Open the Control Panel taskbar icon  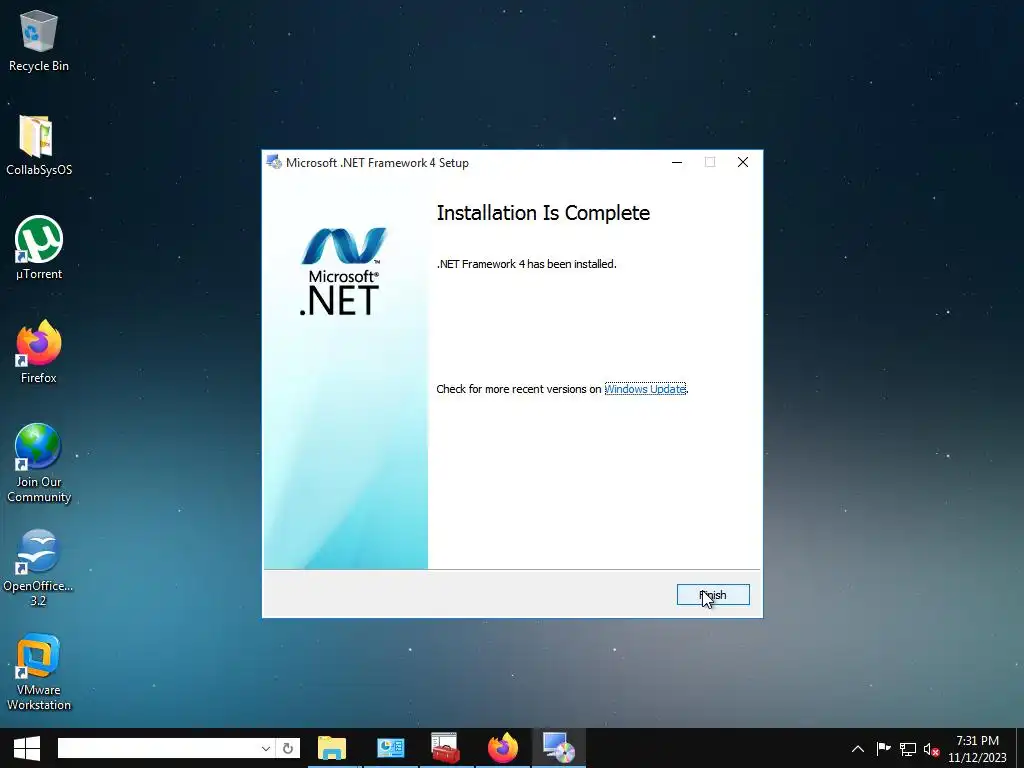pyautogui.click(x=391, y=748)
